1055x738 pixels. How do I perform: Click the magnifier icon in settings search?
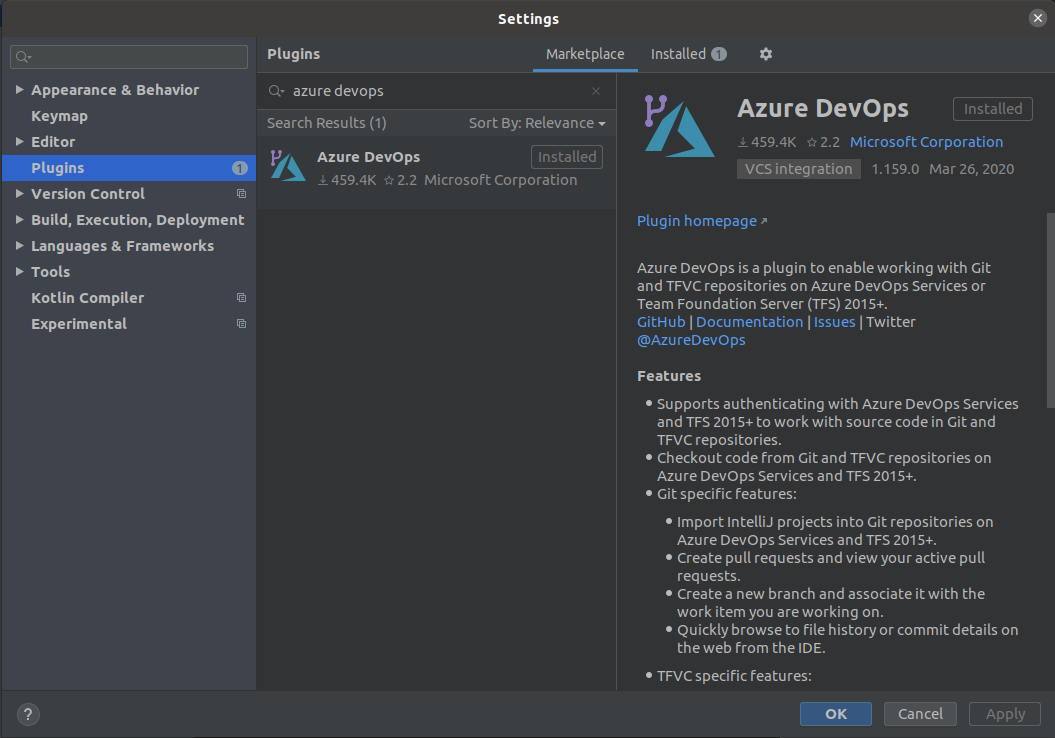click(24, 57)
